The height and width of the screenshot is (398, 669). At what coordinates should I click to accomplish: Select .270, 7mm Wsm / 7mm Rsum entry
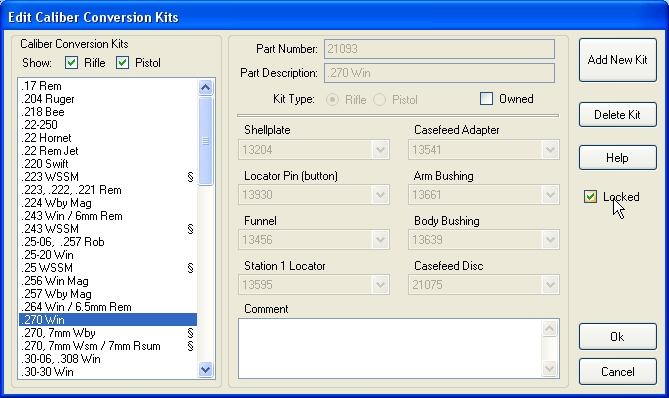(x=108, y=346)
